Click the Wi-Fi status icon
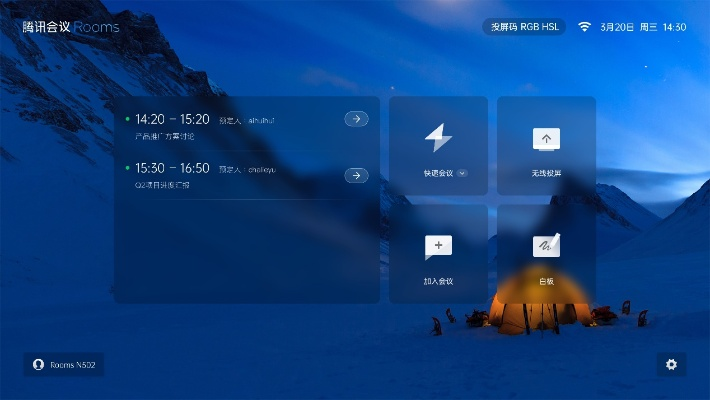This screenshot has width=710, height=400. [584, 27]
